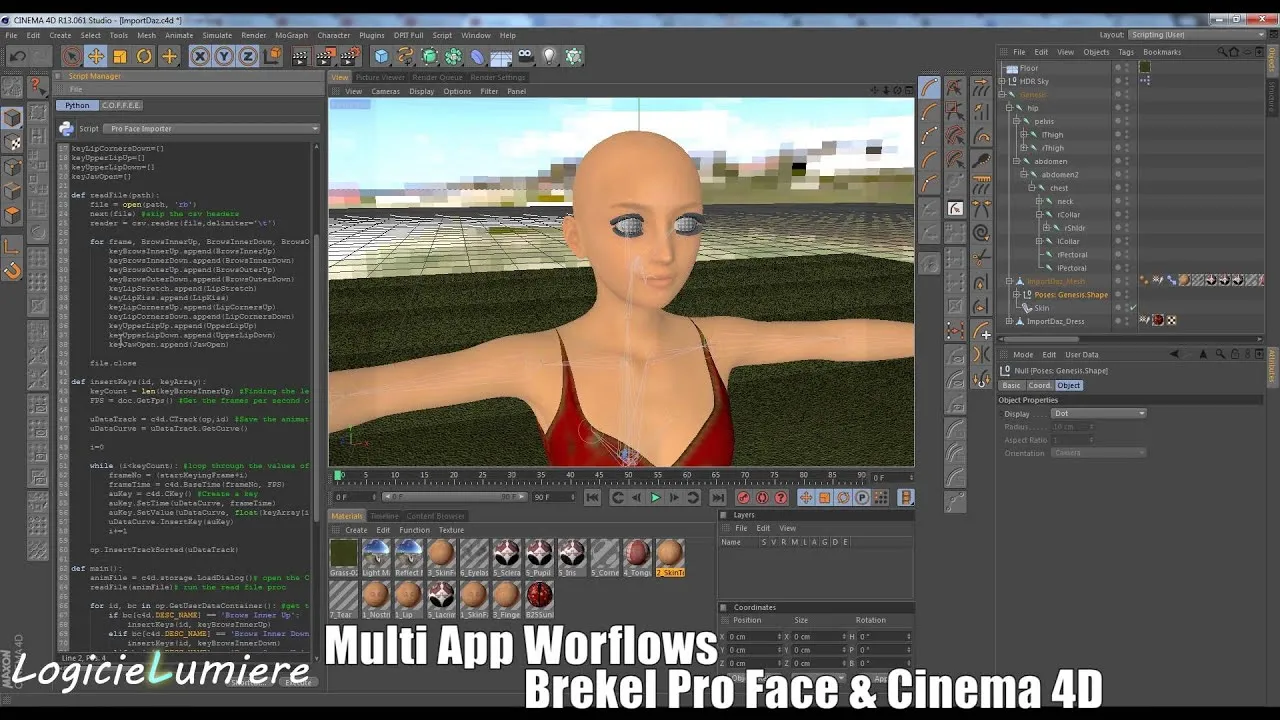Click the blue deformer capsule icon
The image size is (1280, 720).
tap(478, 57)
